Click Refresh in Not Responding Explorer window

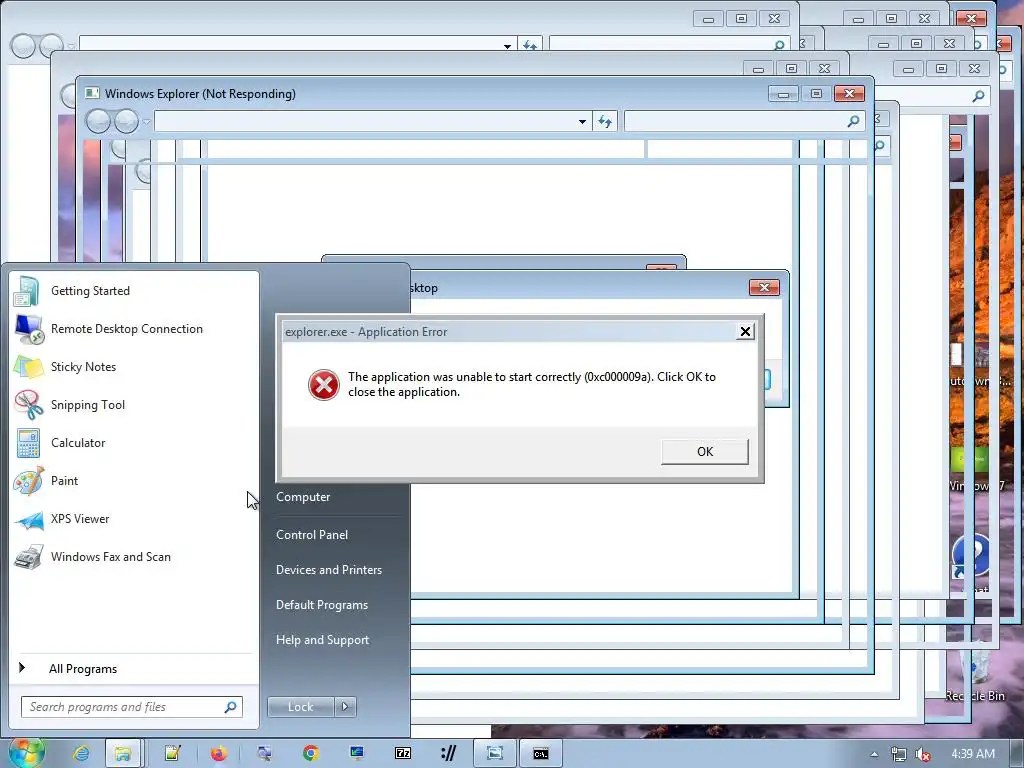point(605,121)
